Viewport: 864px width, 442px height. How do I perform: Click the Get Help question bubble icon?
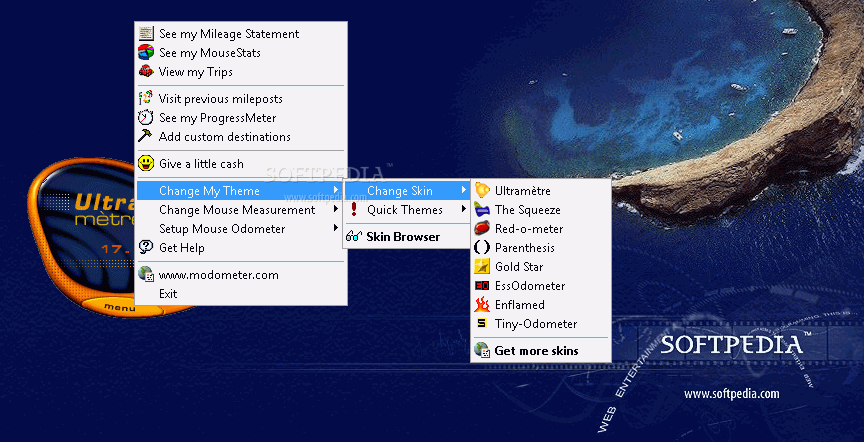pos(145,247)
